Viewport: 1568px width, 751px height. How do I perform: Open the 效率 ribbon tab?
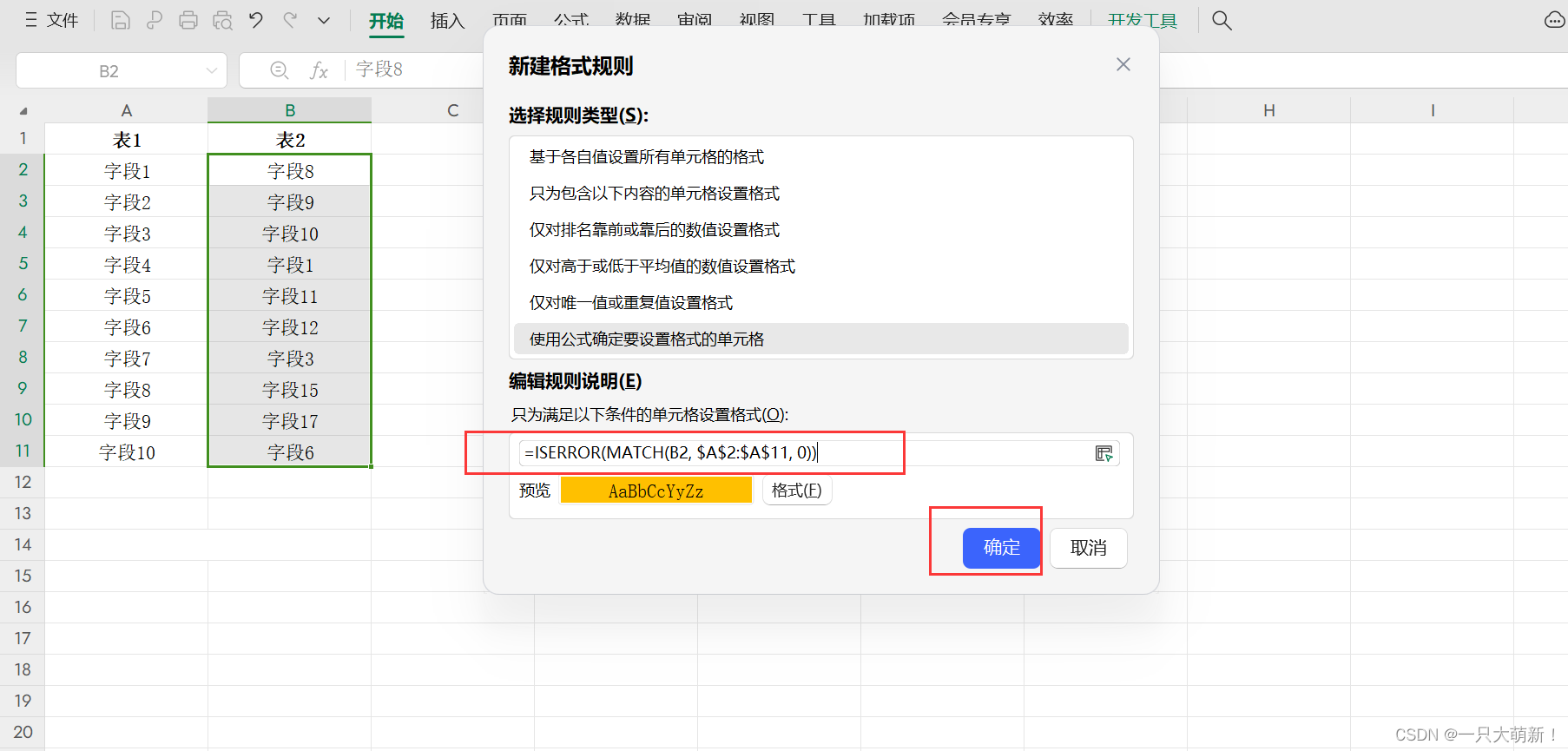(1056, 21)
